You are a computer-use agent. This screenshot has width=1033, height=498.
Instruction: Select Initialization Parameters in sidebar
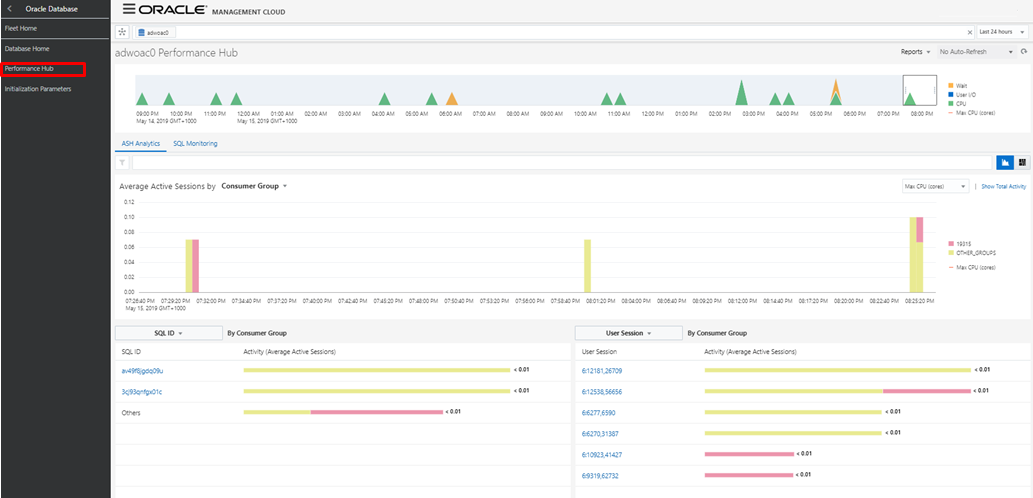[38, 89]
